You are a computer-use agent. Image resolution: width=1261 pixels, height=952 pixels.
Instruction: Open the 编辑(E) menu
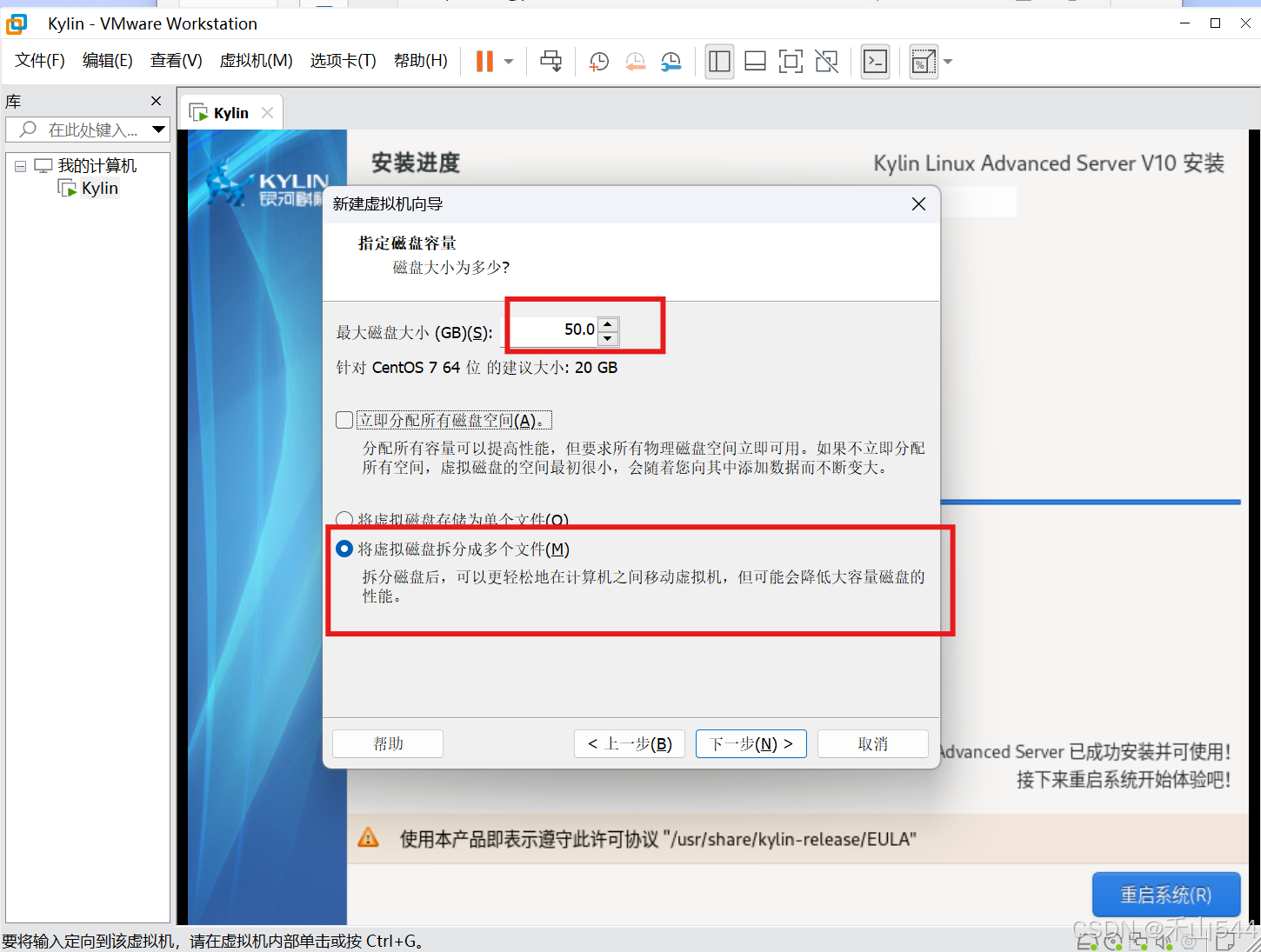[x=108, y=60]
